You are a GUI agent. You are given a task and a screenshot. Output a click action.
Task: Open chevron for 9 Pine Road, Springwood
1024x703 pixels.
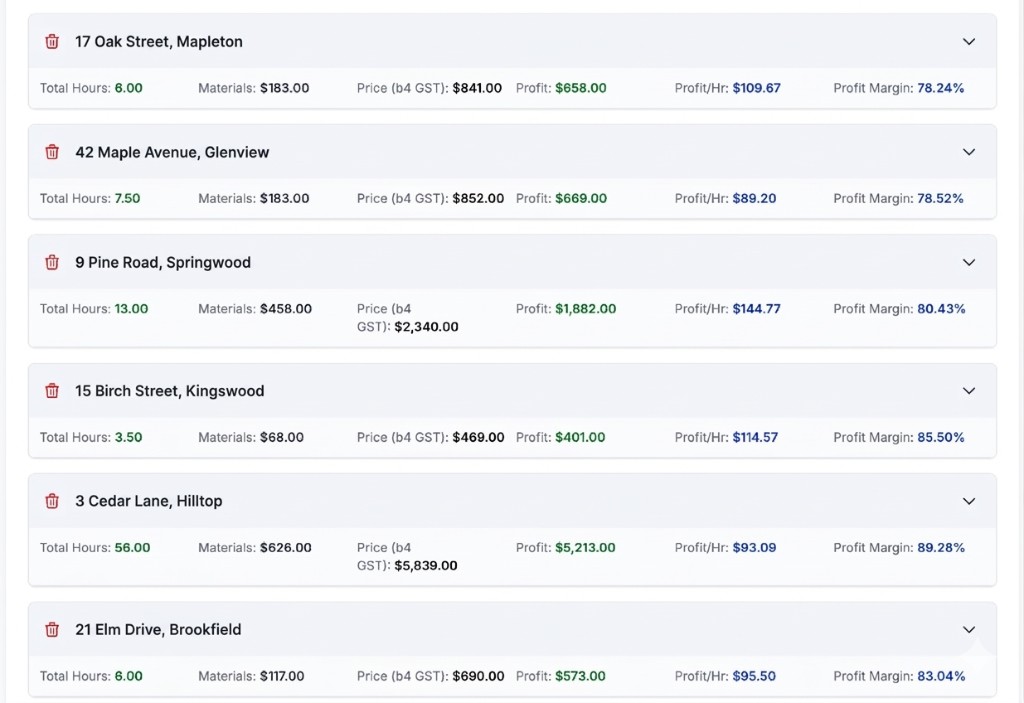coord(968,262)
